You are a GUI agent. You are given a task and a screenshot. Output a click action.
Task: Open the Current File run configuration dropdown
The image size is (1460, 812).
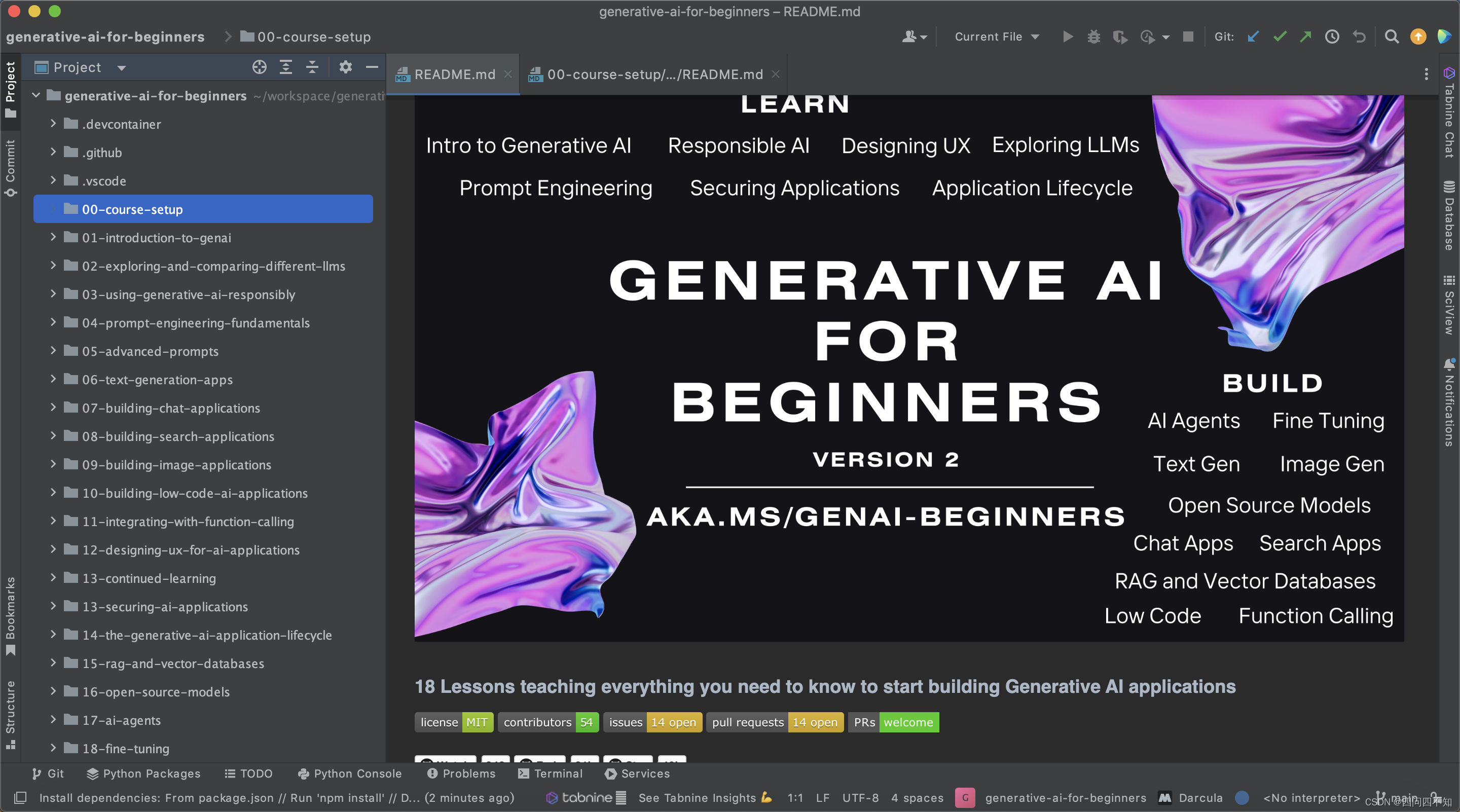click(996, 37)
